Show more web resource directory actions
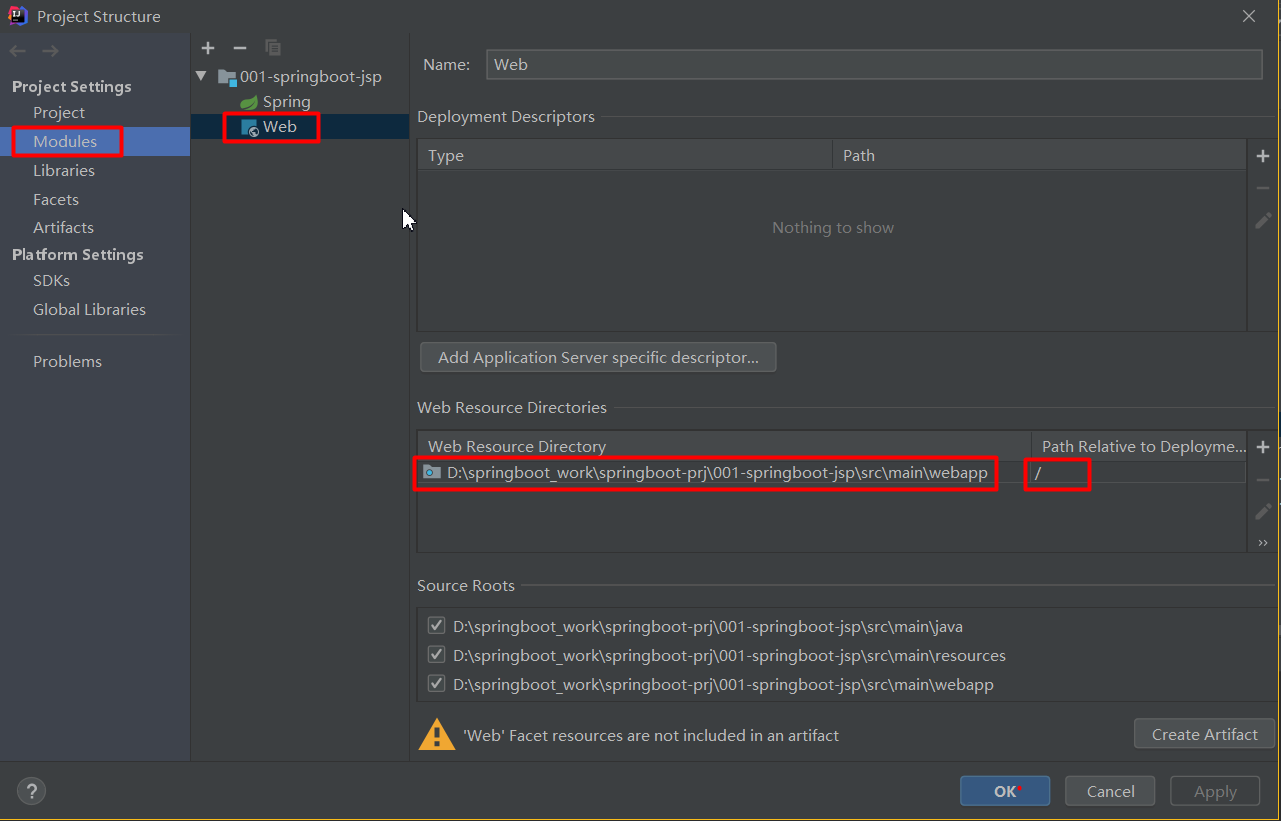The width and height of the screenshot is (1281, 821). click(1263, 542)
